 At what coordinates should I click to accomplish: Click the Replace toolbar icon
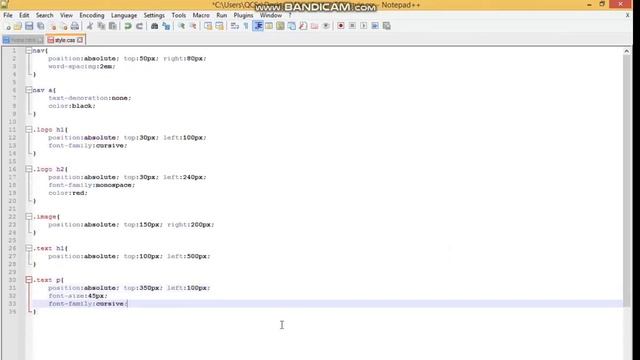(166, 26)
